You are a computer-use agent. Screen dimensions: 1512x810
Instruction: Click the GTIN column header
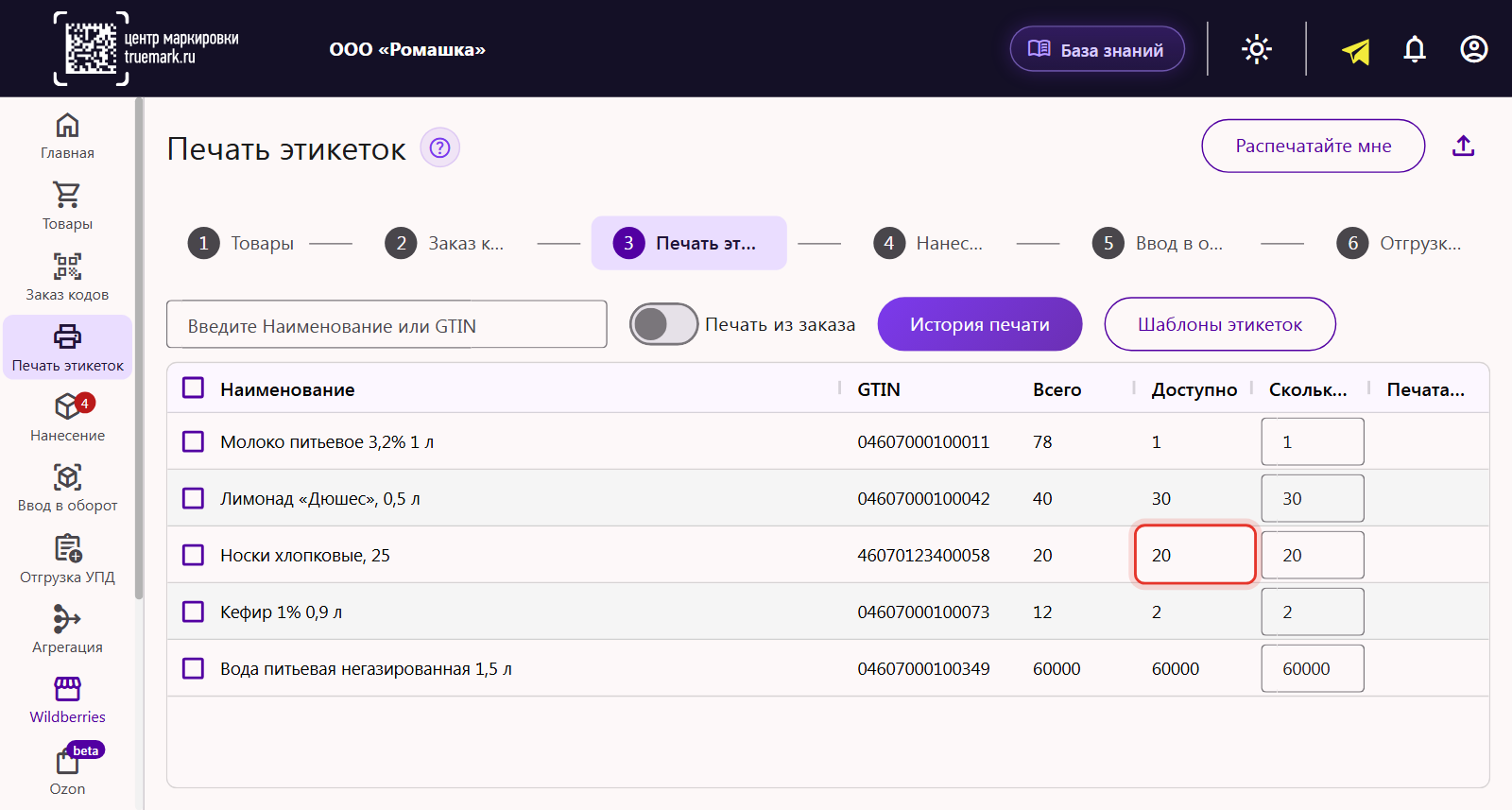point(879,389)
